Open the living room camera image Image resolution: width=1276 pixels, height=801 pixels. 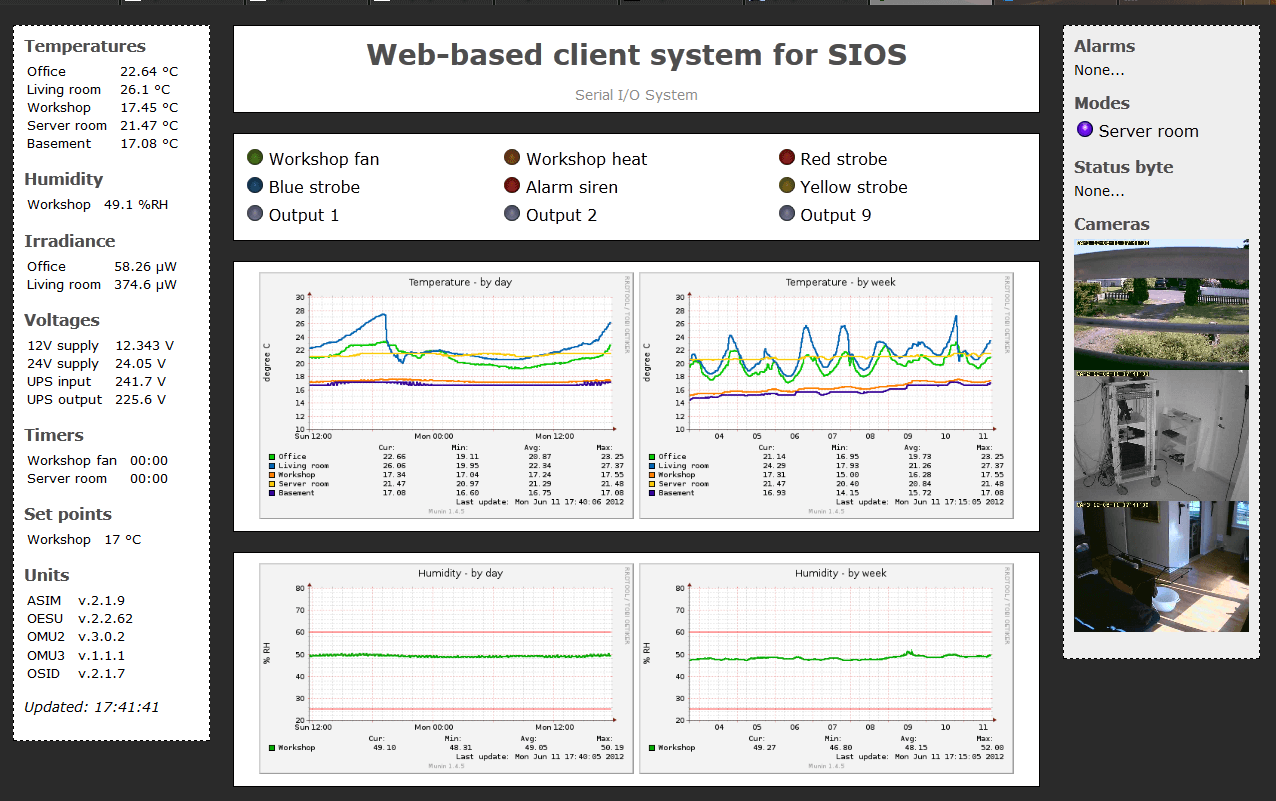click(x=1161, y=566)
